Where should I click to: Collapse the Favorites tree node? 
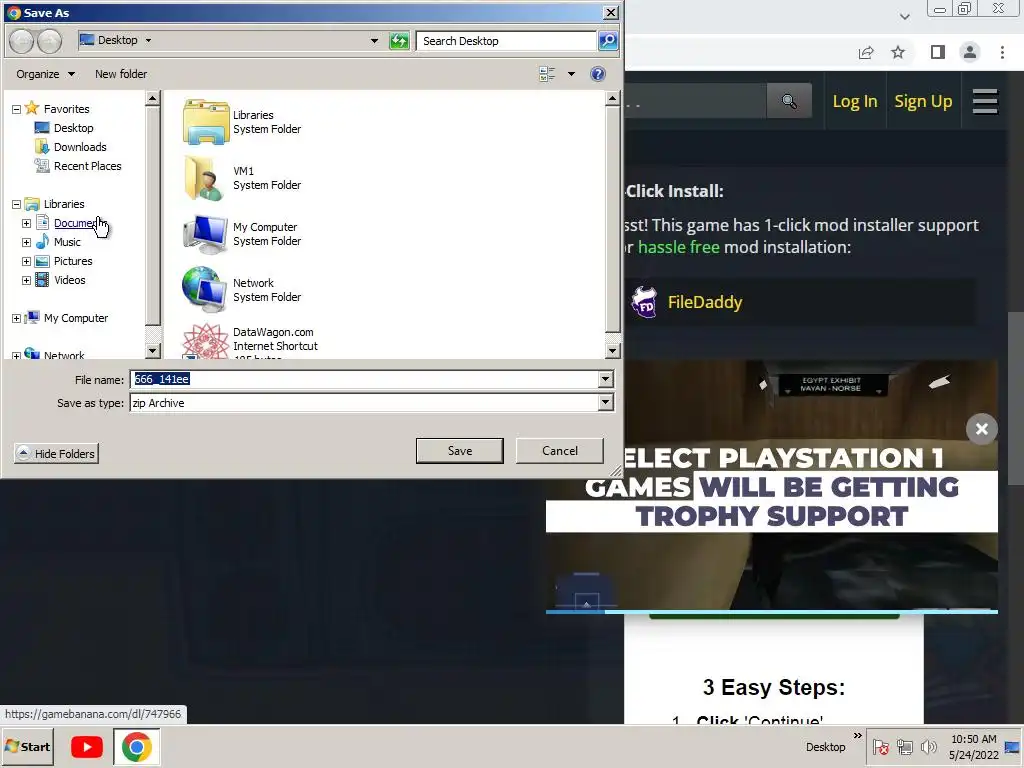click(x=16, y=109)
